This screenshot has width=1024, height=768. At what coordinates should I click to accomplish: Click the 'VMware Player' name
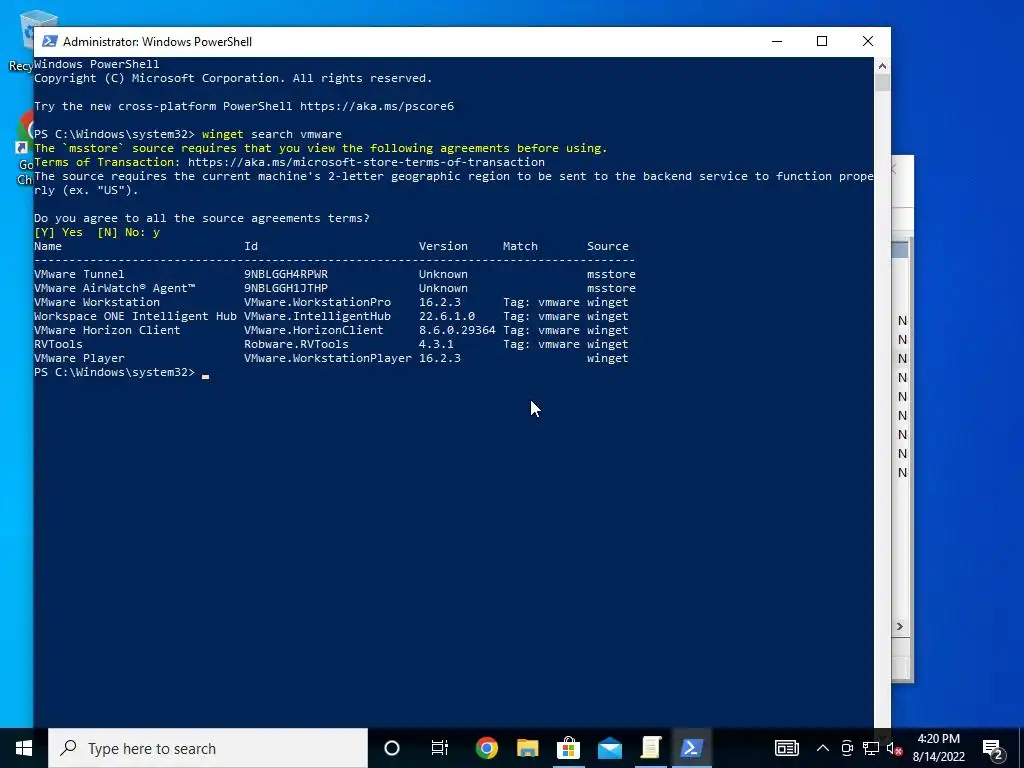click(79, 359)
